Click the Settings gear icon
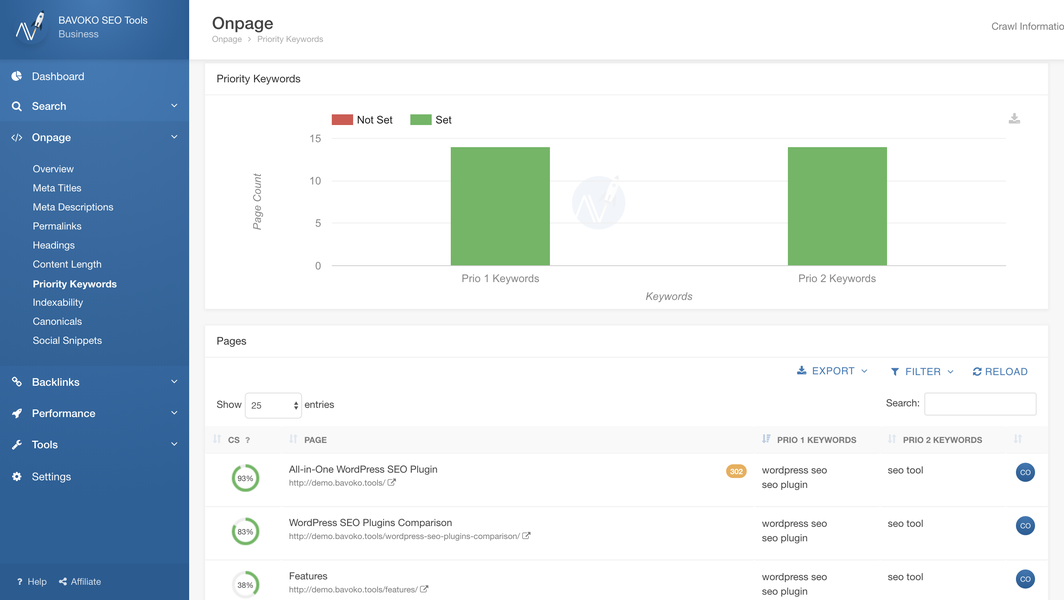Image resolution: width=1064 pixels, height=600 pixels. [x=16, y=476]
